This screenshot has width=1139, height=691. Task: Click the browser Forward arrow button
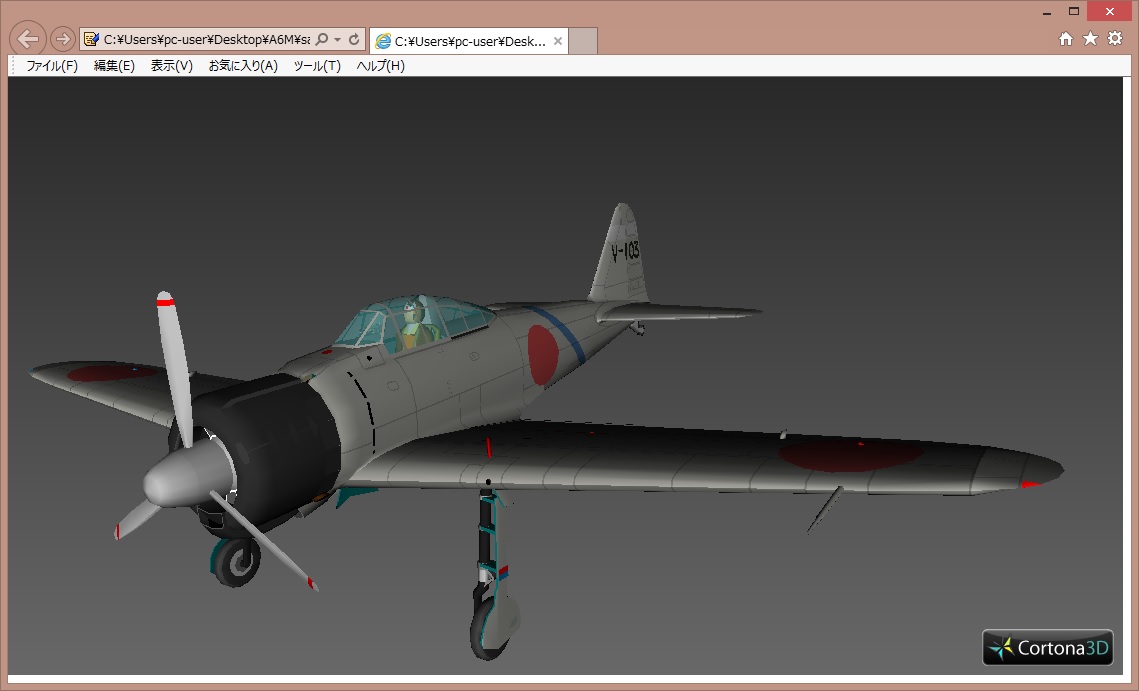(x=62, y=39)
